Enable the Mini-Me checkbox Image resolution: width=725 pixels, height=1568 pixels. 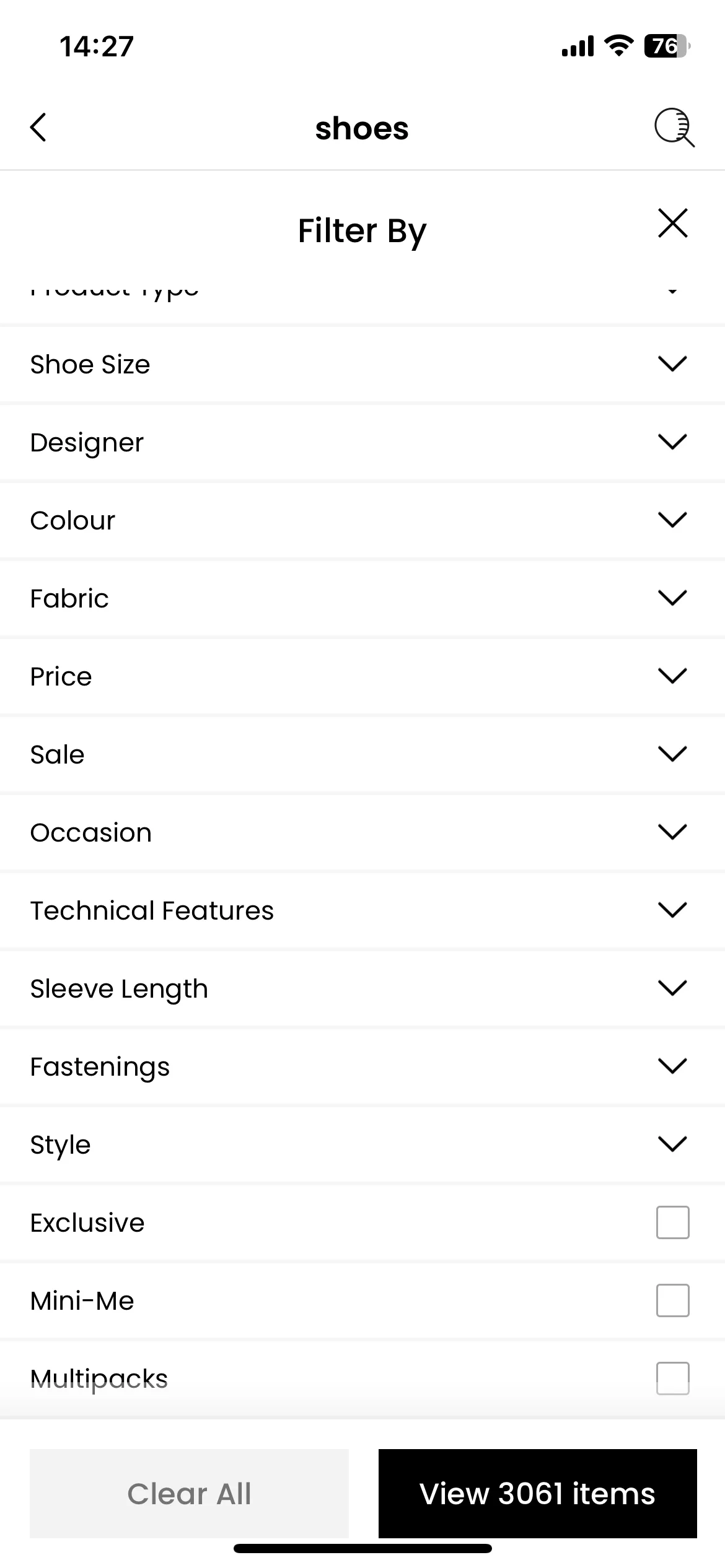(673, 1300)
